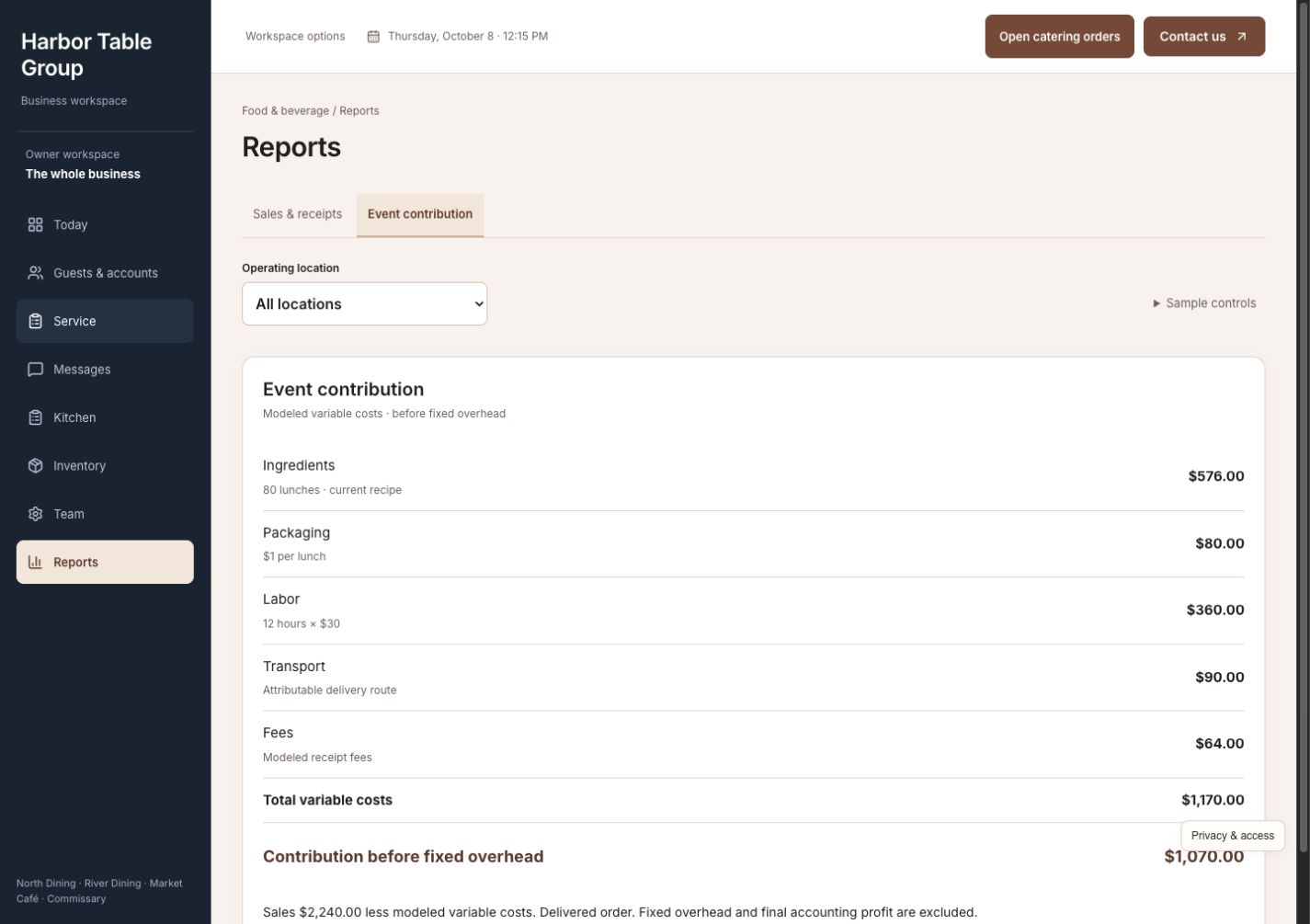Click the '80 lunches · current recipe' note
The width and height of the screenshot is (1310, 924).
332,490
